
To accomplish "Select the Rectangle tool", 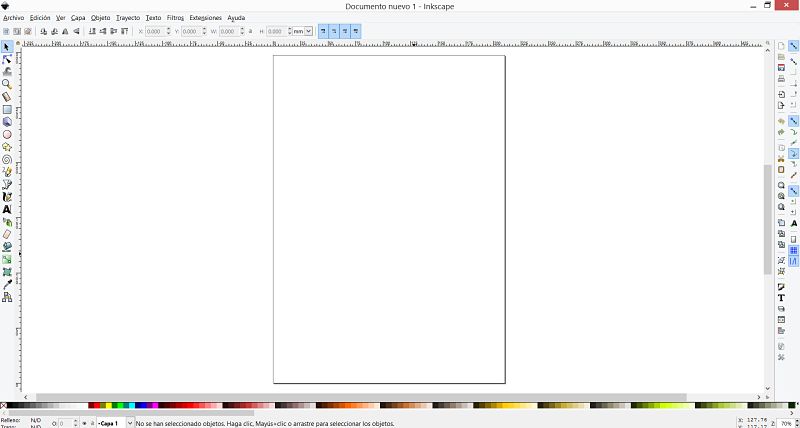I will click(x=7, y=110).
